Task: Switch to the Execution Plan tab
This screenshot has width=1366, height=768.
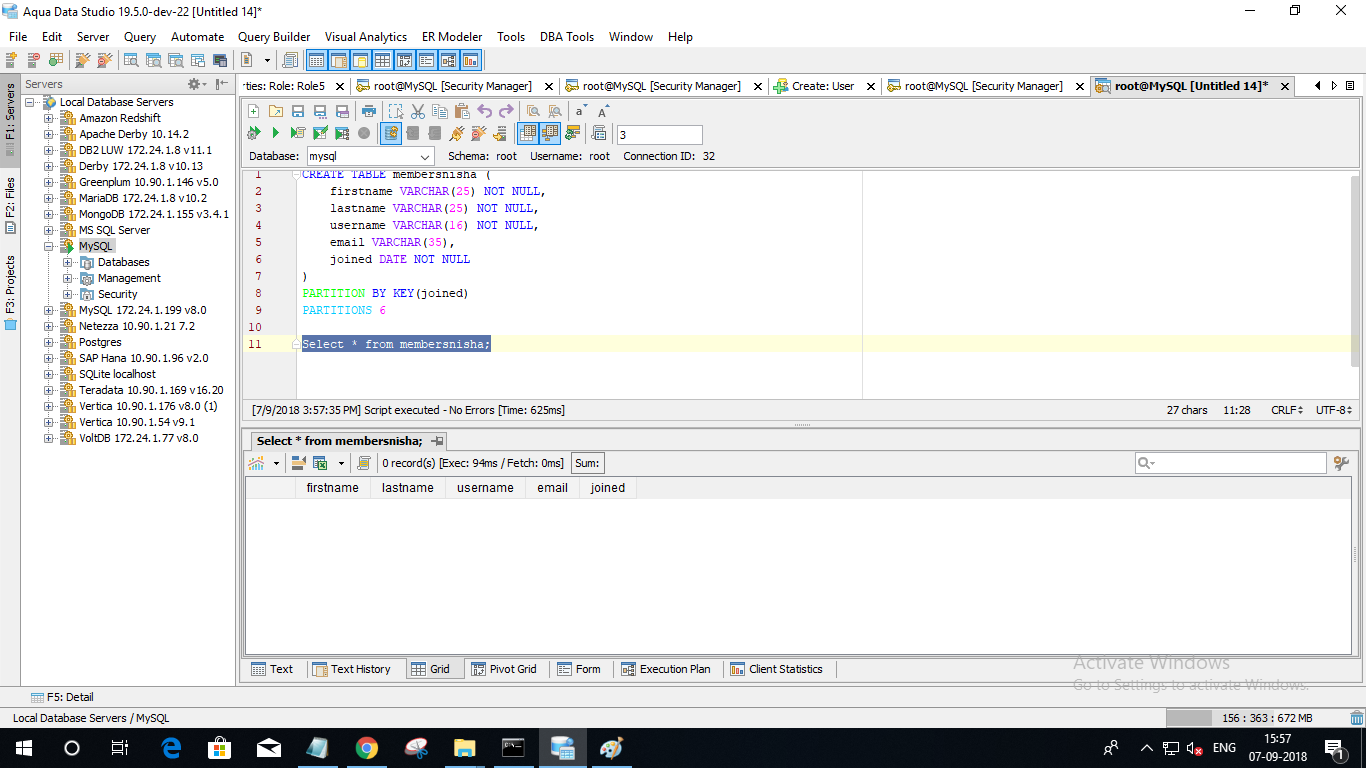Action: pyautogui.click(x=666, y=669)
